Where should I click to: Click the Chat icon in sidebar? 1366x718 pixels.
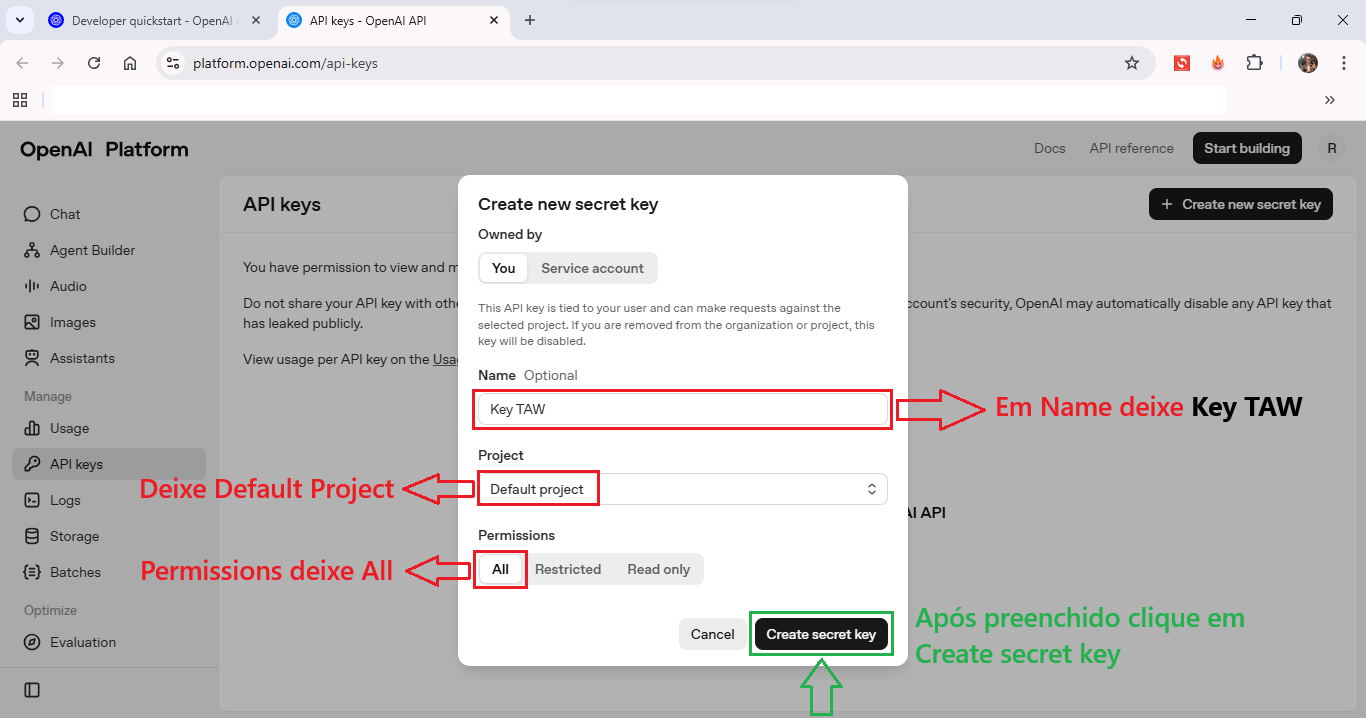(x=32, y=214)
